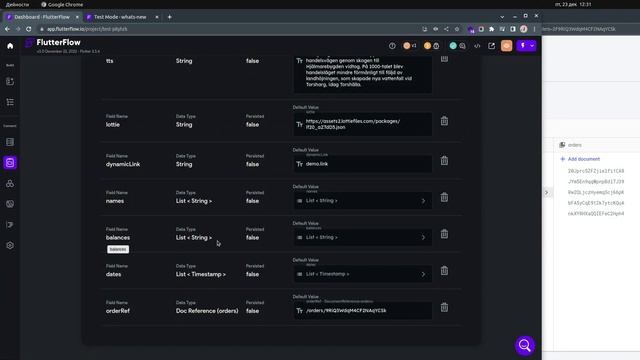Edit the lottie default value URL field
This screenshot has height=360, width=640.
[362, 124]
